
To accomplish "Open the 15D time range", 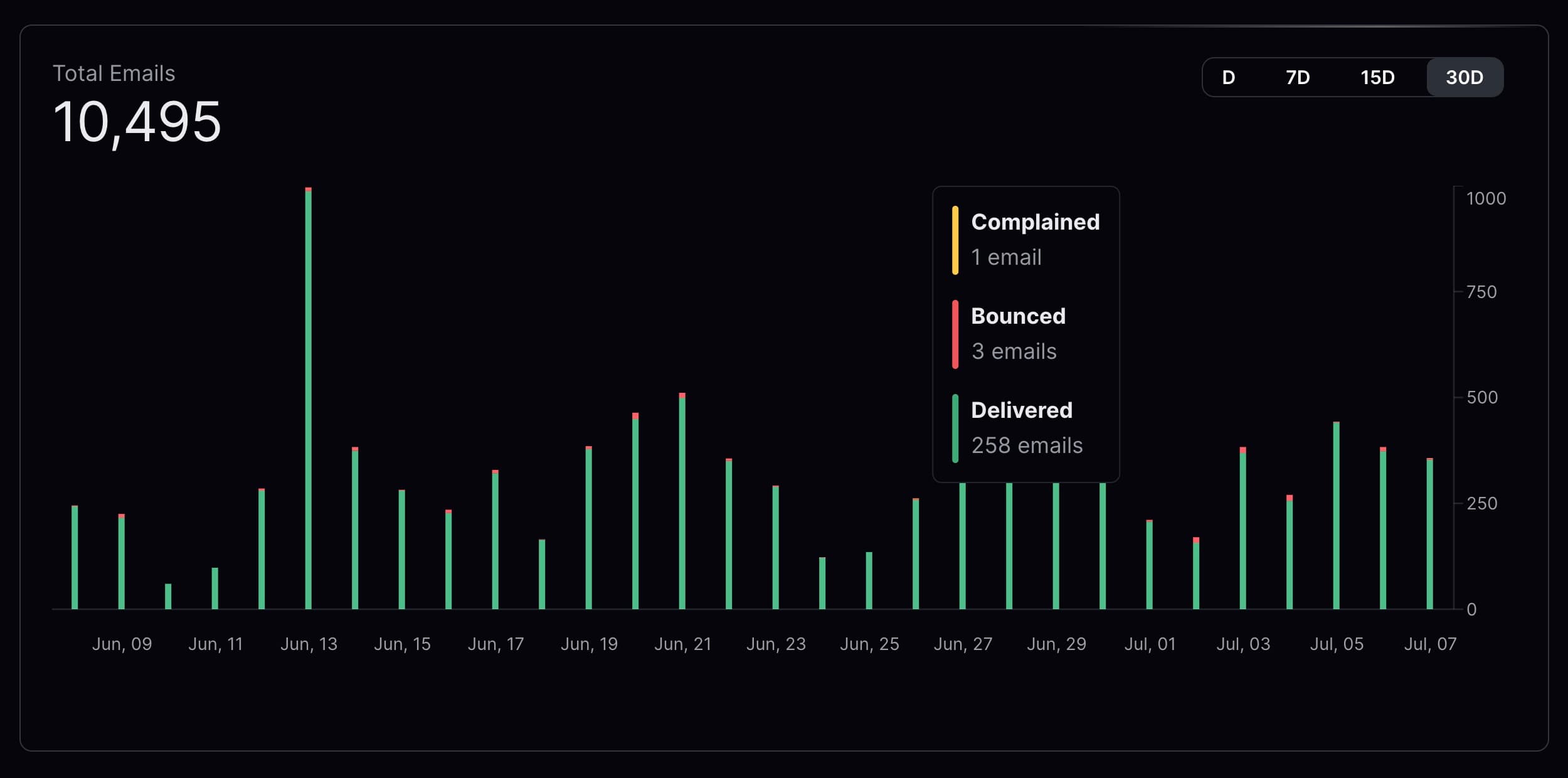I will [1377, 77].
